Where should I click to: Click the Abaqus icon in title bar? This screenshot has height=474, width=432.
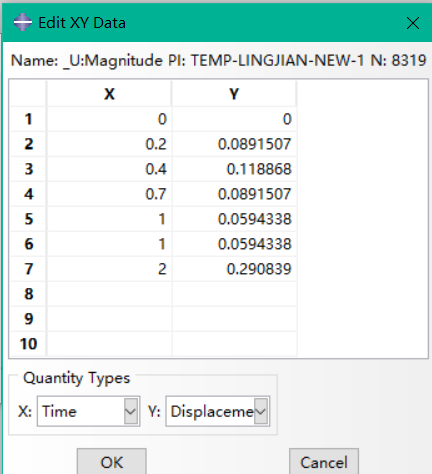coord(23,22)
